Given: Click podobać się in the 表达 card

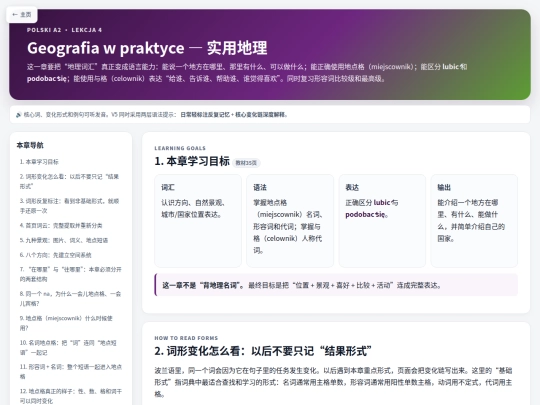Looking at the screenshot, I should pos(365,215).
